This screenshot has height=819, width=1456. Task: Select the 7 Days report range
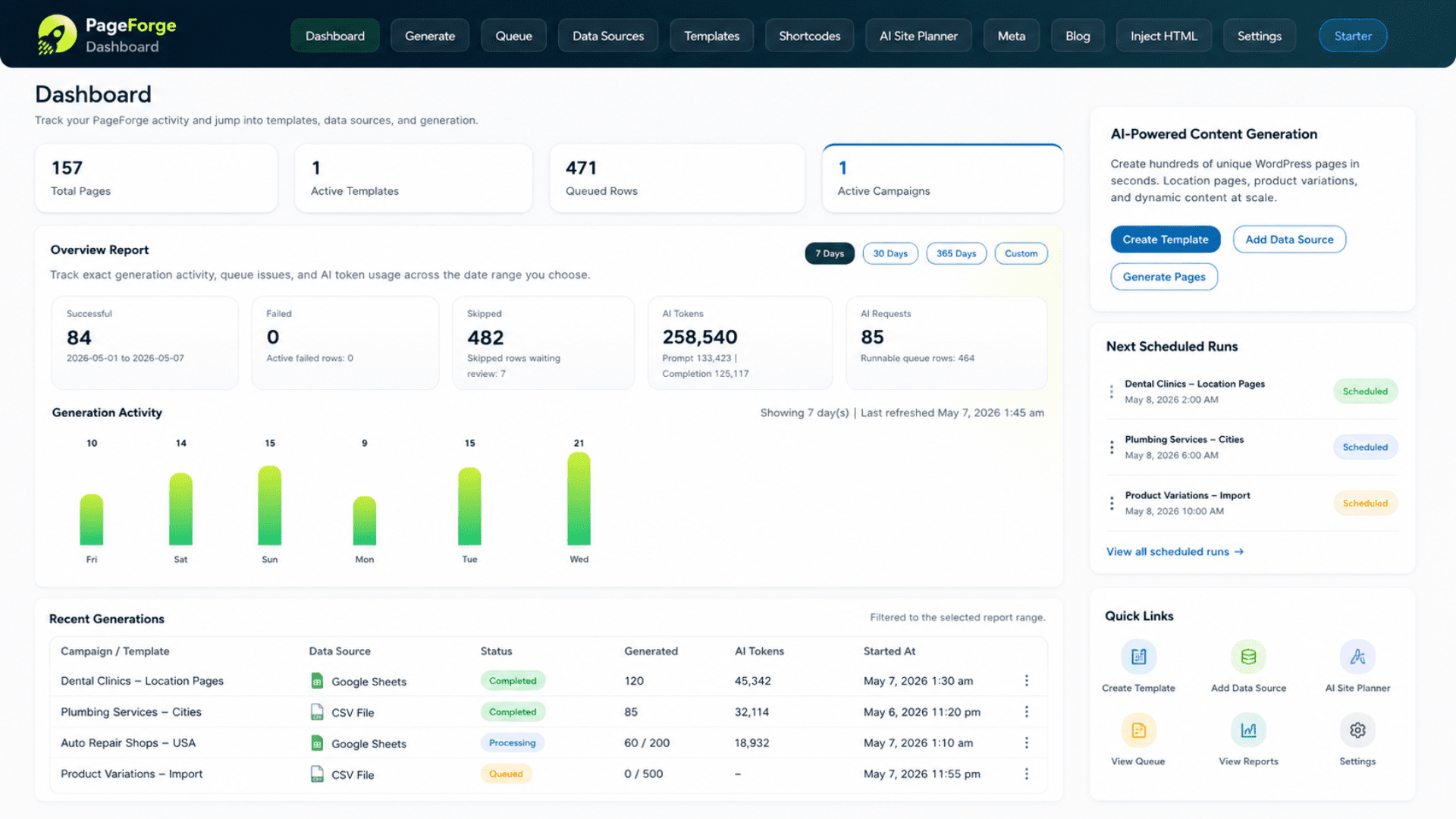(x=830, y=253)
